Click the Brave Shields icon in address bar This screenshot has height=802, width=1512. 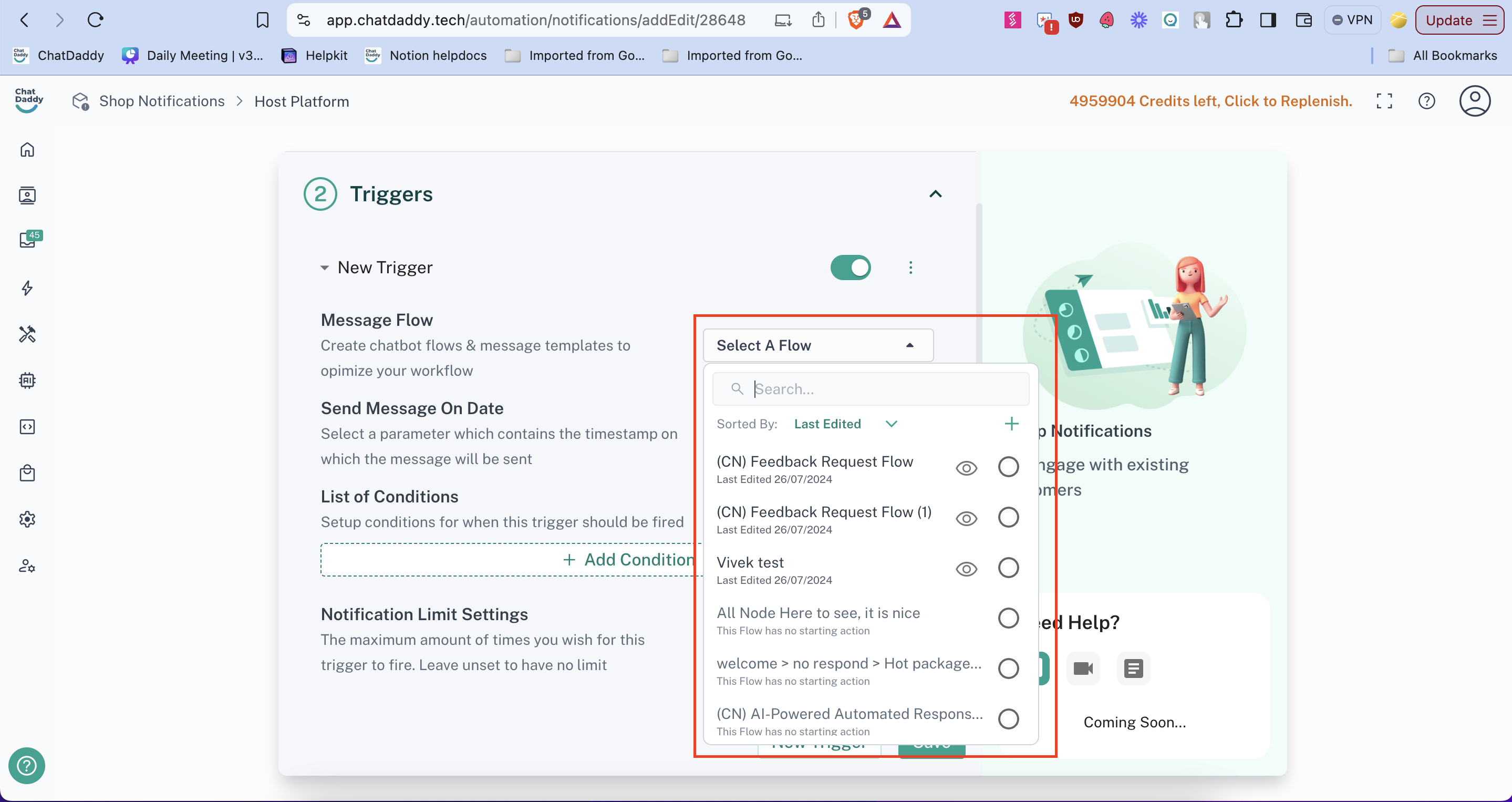coord(857,19)
